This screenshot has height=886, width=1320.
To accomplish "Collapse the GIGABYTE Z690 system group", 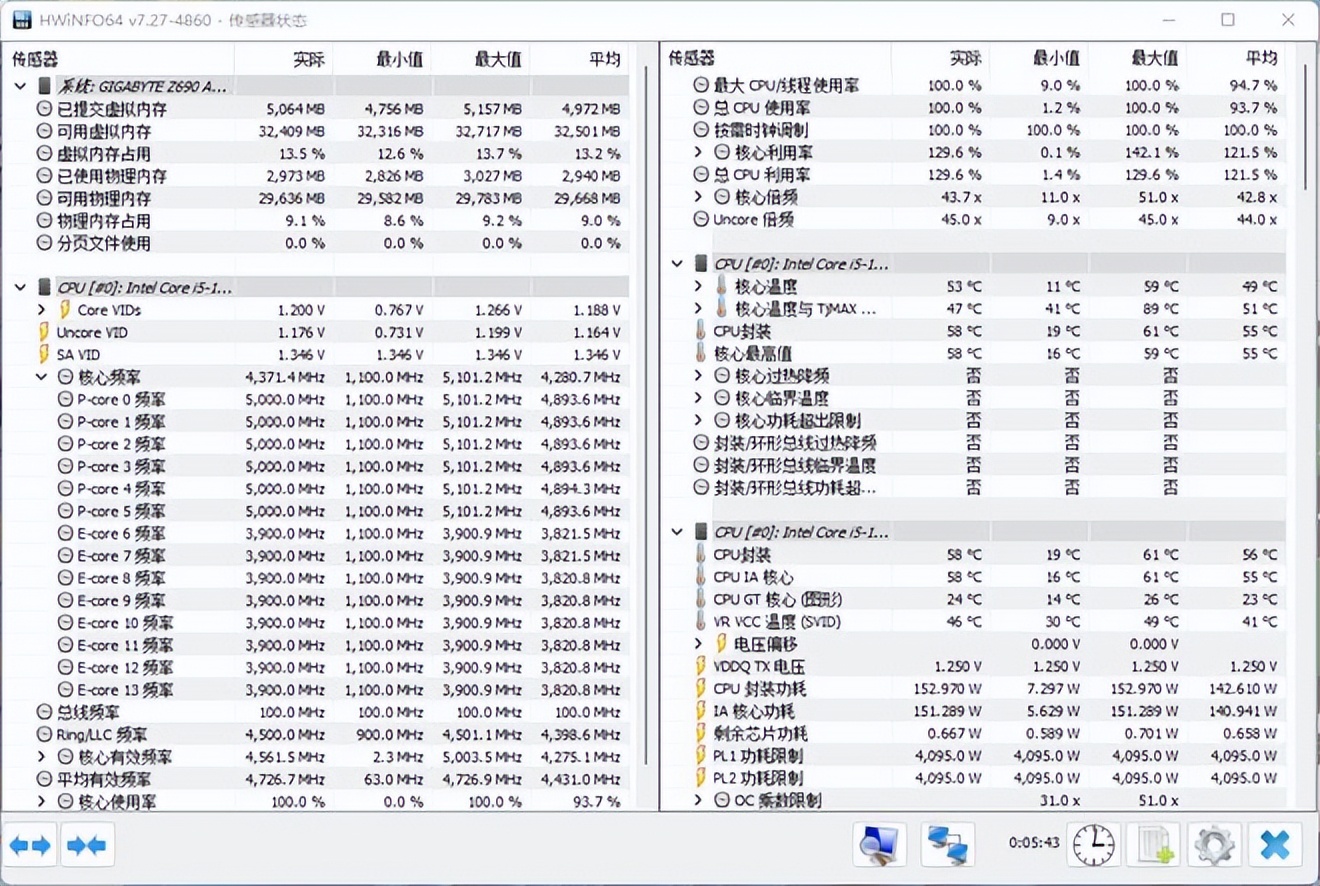I will 20,86.
